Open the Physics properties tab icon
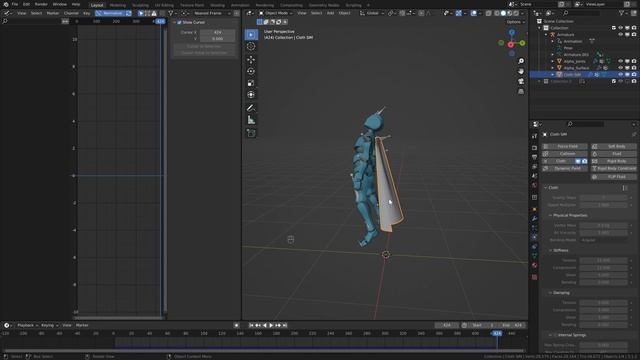Screen dimensions: 640x360 pos(534,237)
